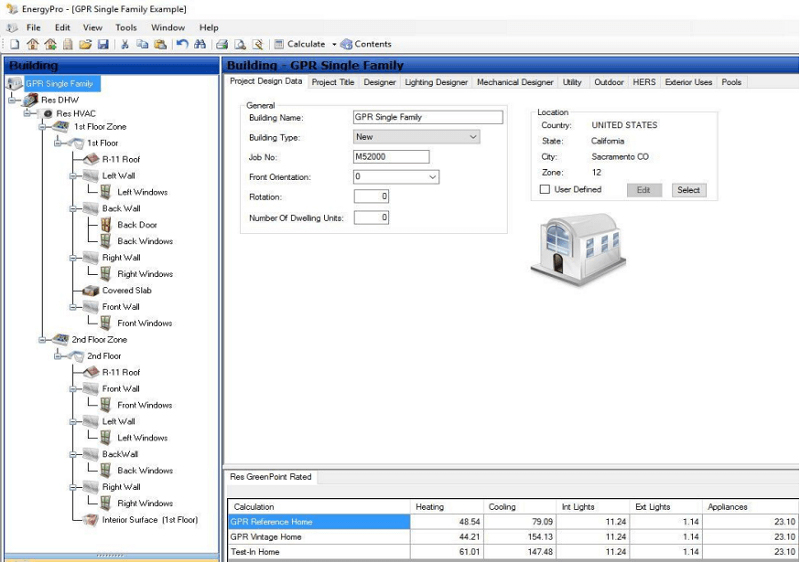The width and height of the screenshot is (800, 562).
Task: Click the New file toolbar icon
Action: tap(14, 44)
